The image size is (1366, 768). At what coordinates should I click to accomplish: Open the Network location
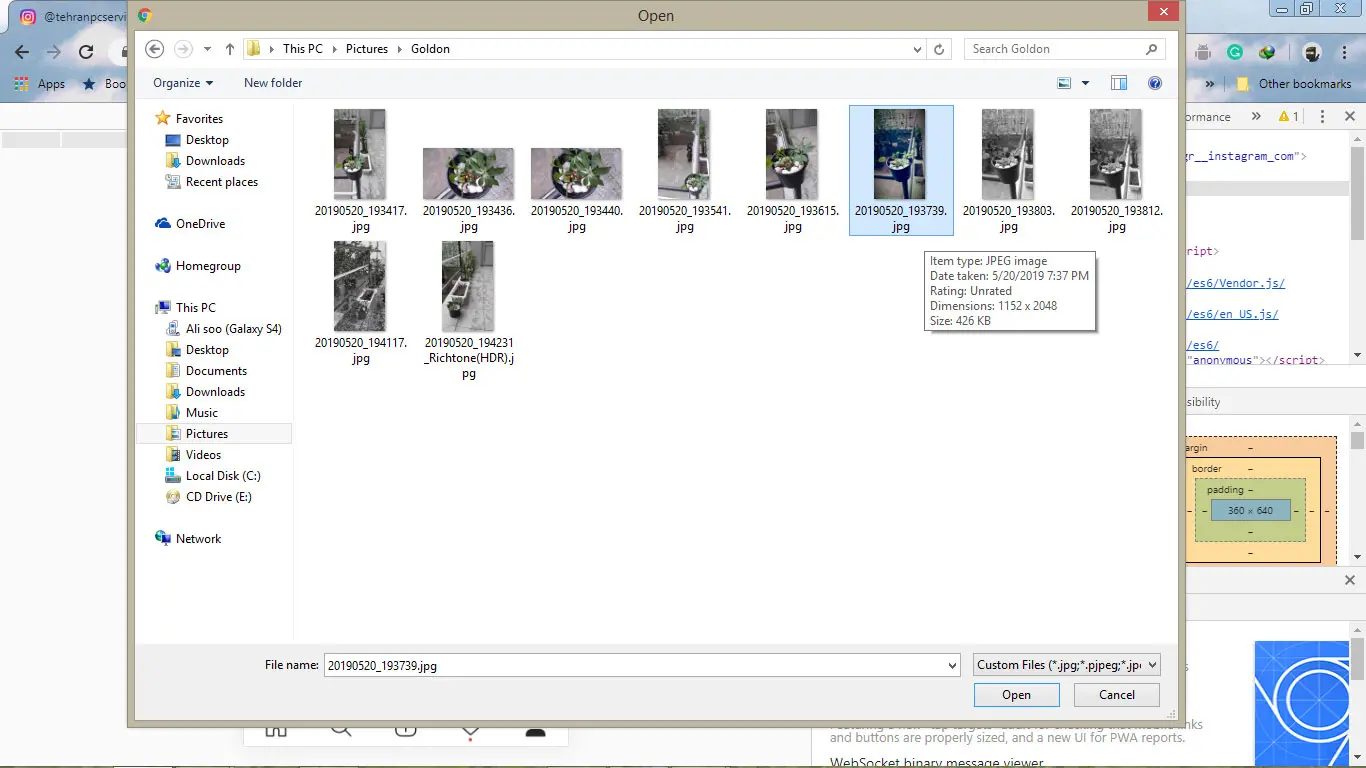[198, 539]
